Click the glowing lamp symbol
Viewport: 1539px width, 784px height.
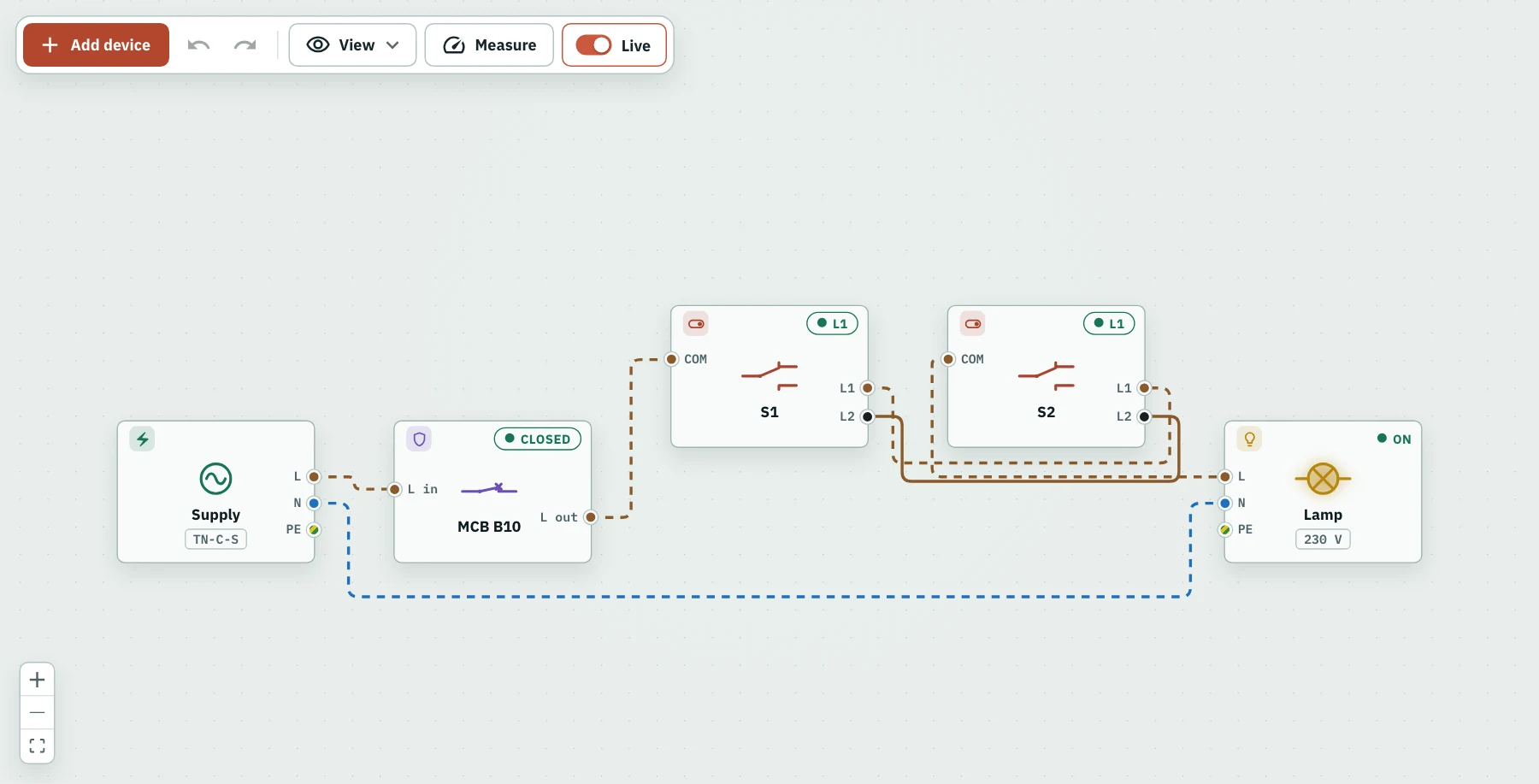point(1323,479)
